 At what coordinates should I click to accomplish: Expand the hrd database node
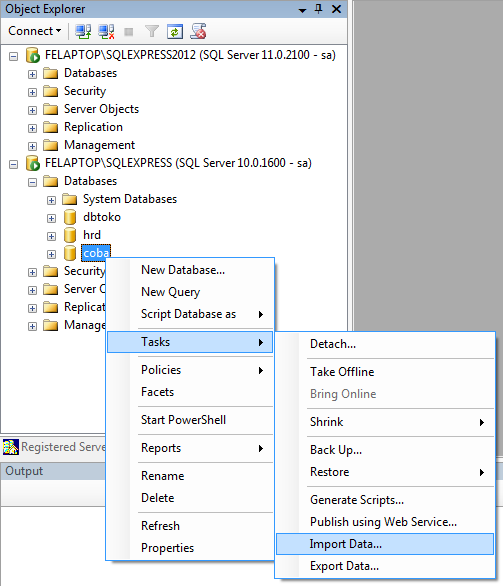tap(52, 236)
